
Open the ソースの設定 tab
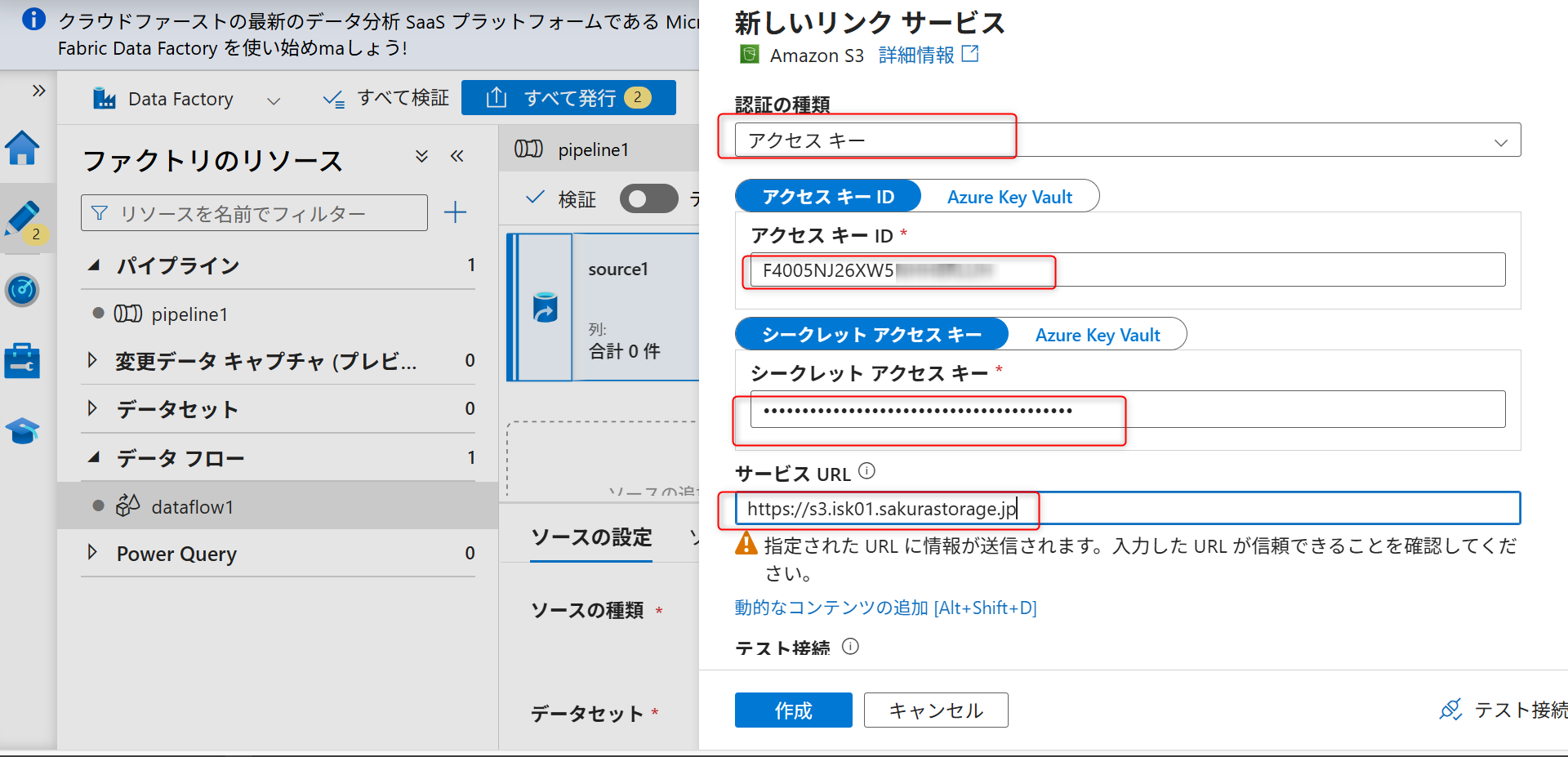click(x=590, y=537)
